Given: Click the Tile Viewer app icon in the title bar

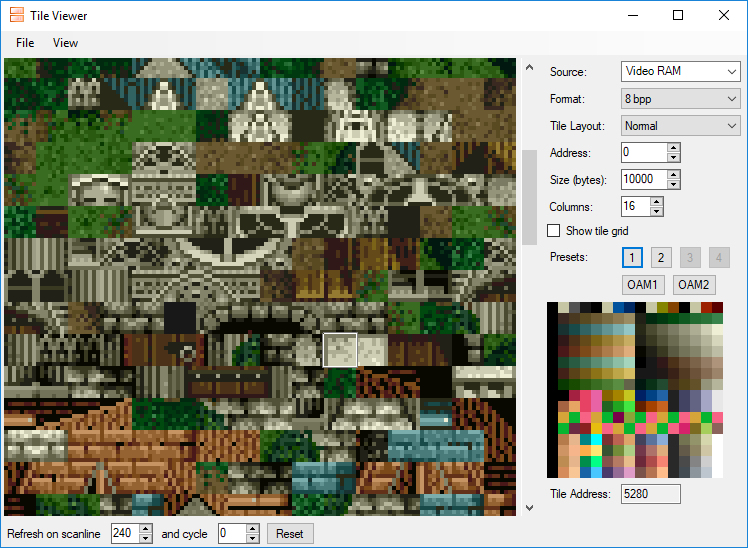Looking at the screenshot, I should click(x=17, y=15).
